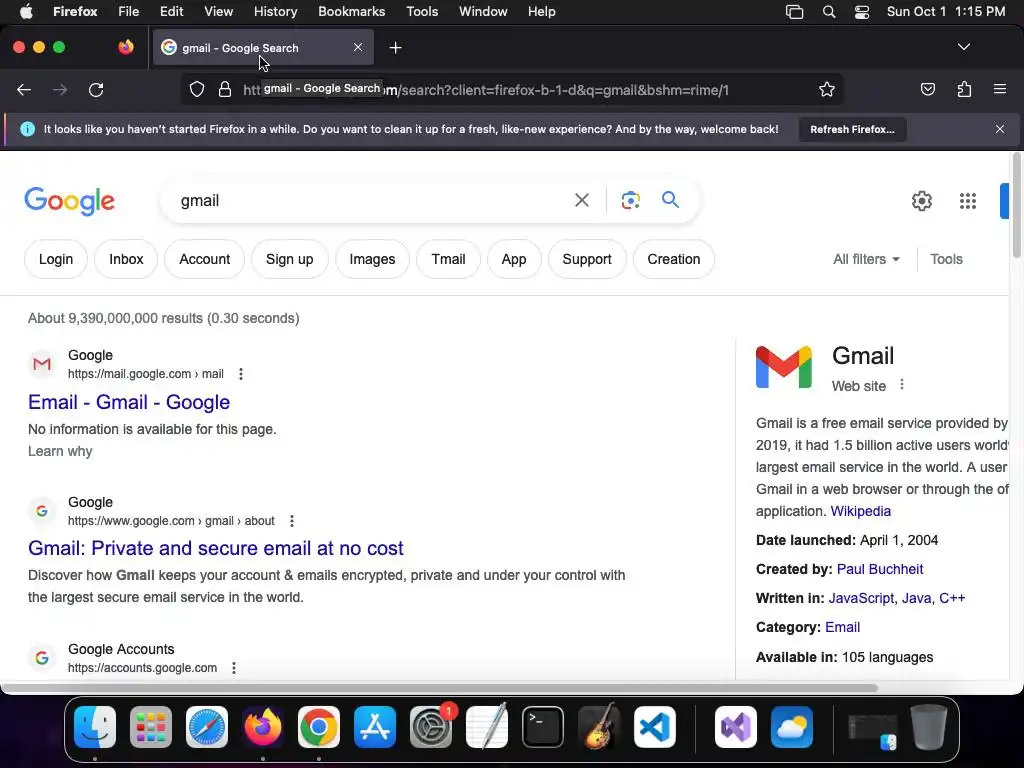
Task: Click the vertical page scrollbar
Action: [1016, 206]
